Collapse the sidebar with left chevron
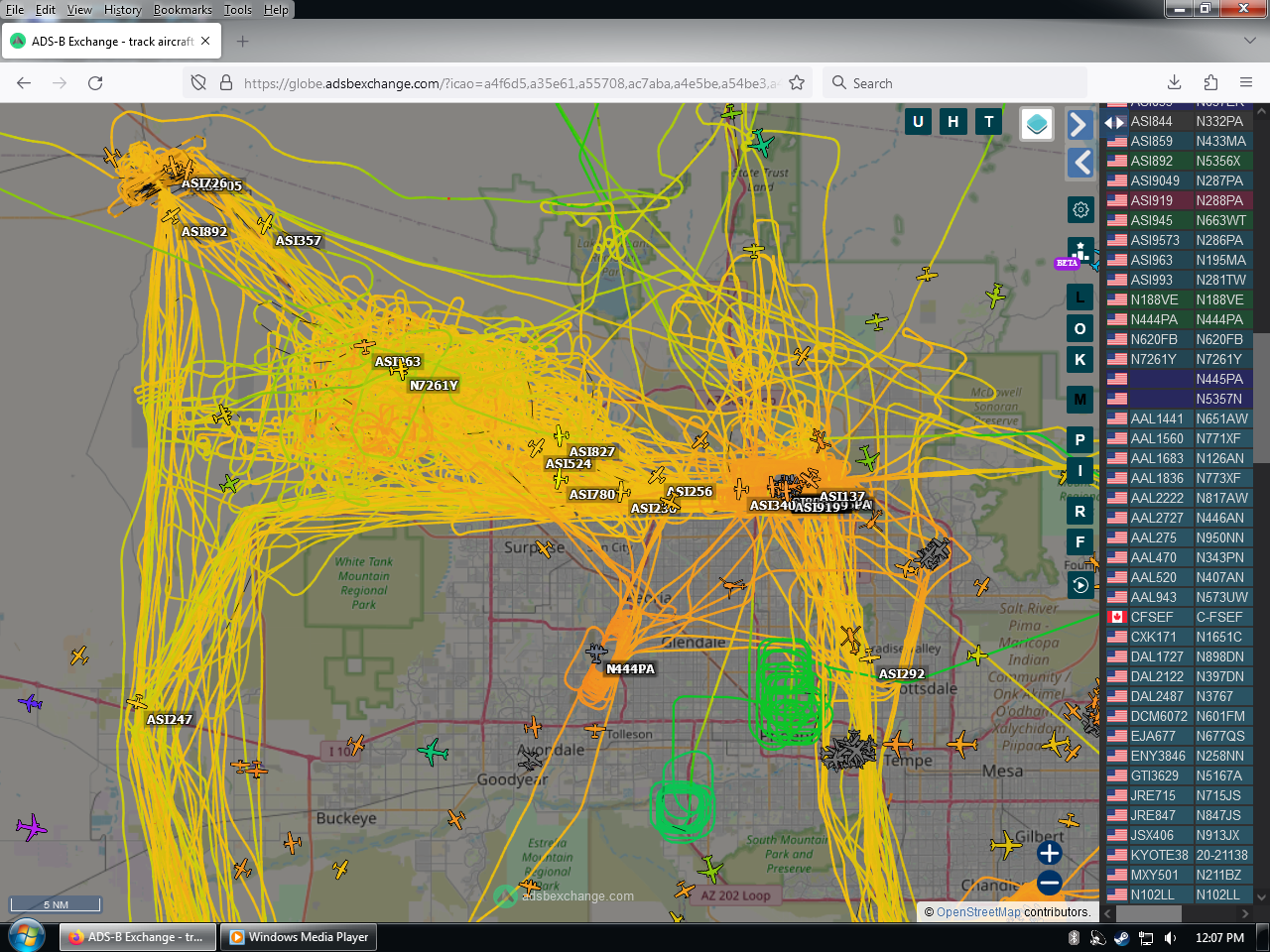1270x952 pixels. tap(1080, 163)
